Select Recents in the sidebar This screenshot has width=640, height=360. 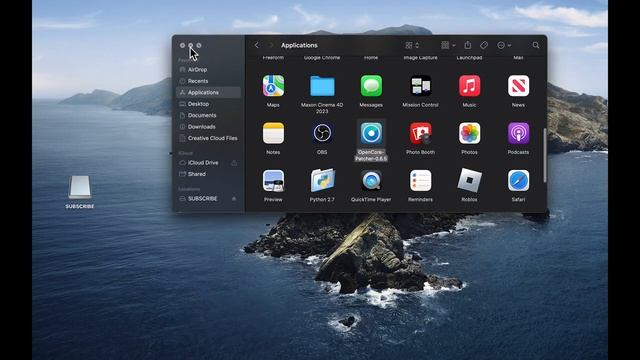point(208,81)
